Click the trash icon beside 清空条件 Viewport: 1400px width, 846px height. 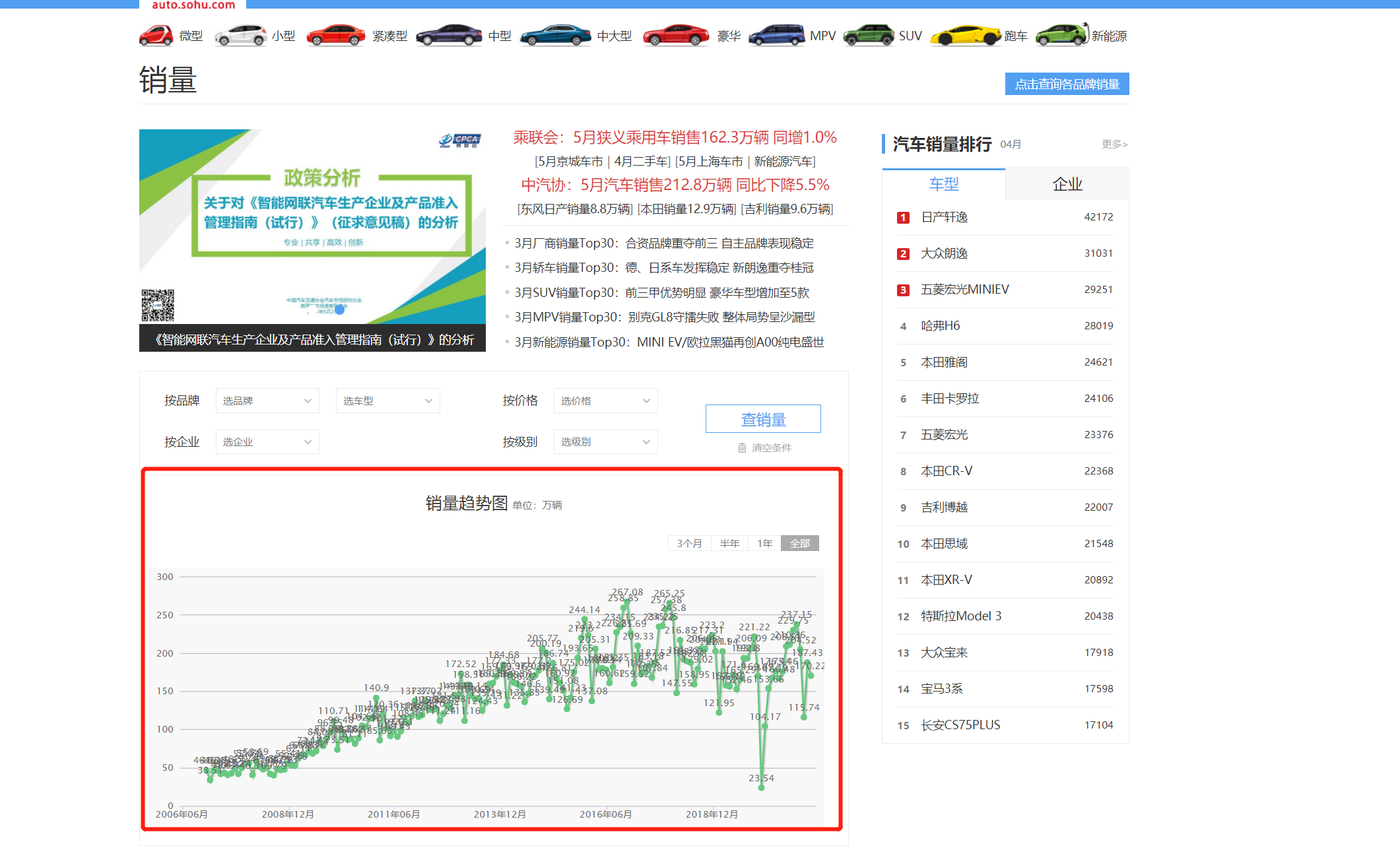tap(742, 447)
